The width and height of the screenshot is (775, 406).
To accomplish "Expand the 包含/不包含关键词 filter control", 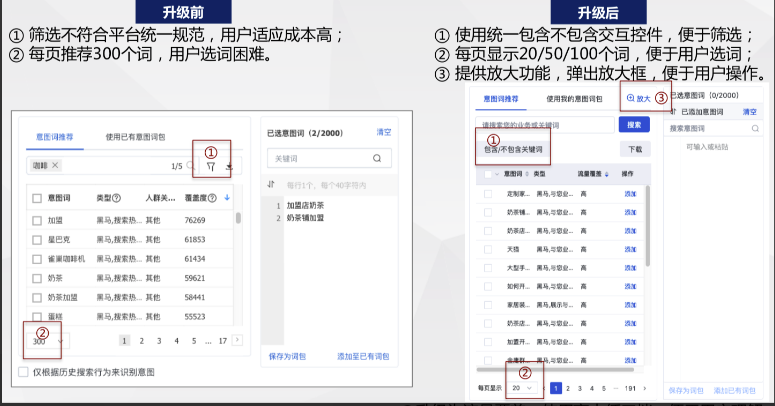I will point(513,149).
